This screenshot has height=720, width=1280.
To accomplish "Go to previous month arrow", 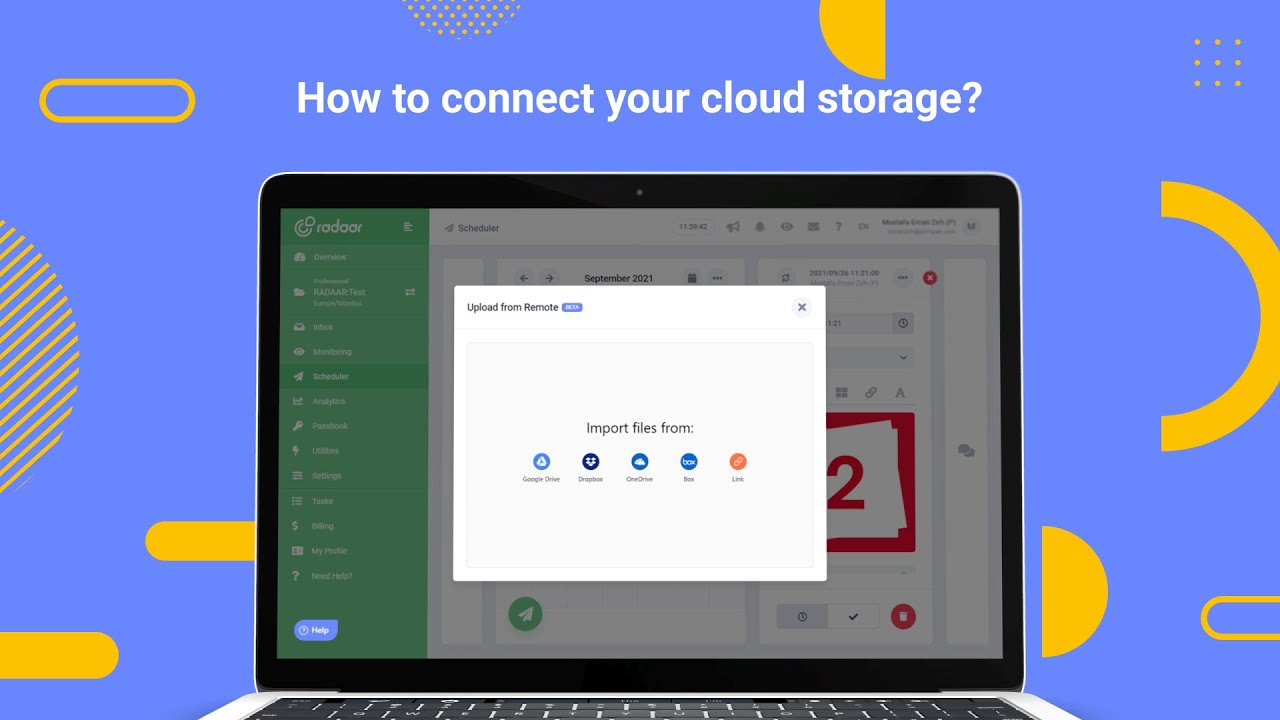I will click(x=524, y=278).
